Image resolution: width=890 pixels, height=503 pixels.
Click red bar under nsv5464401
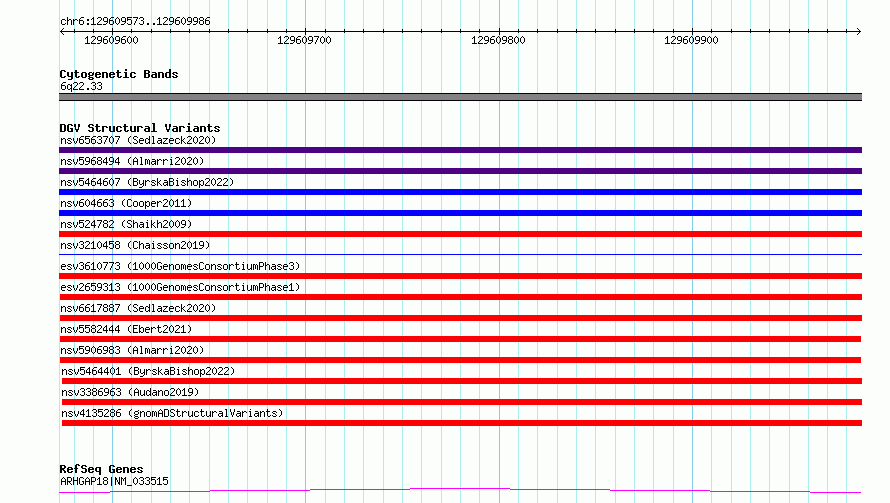[x=462, y=381]
